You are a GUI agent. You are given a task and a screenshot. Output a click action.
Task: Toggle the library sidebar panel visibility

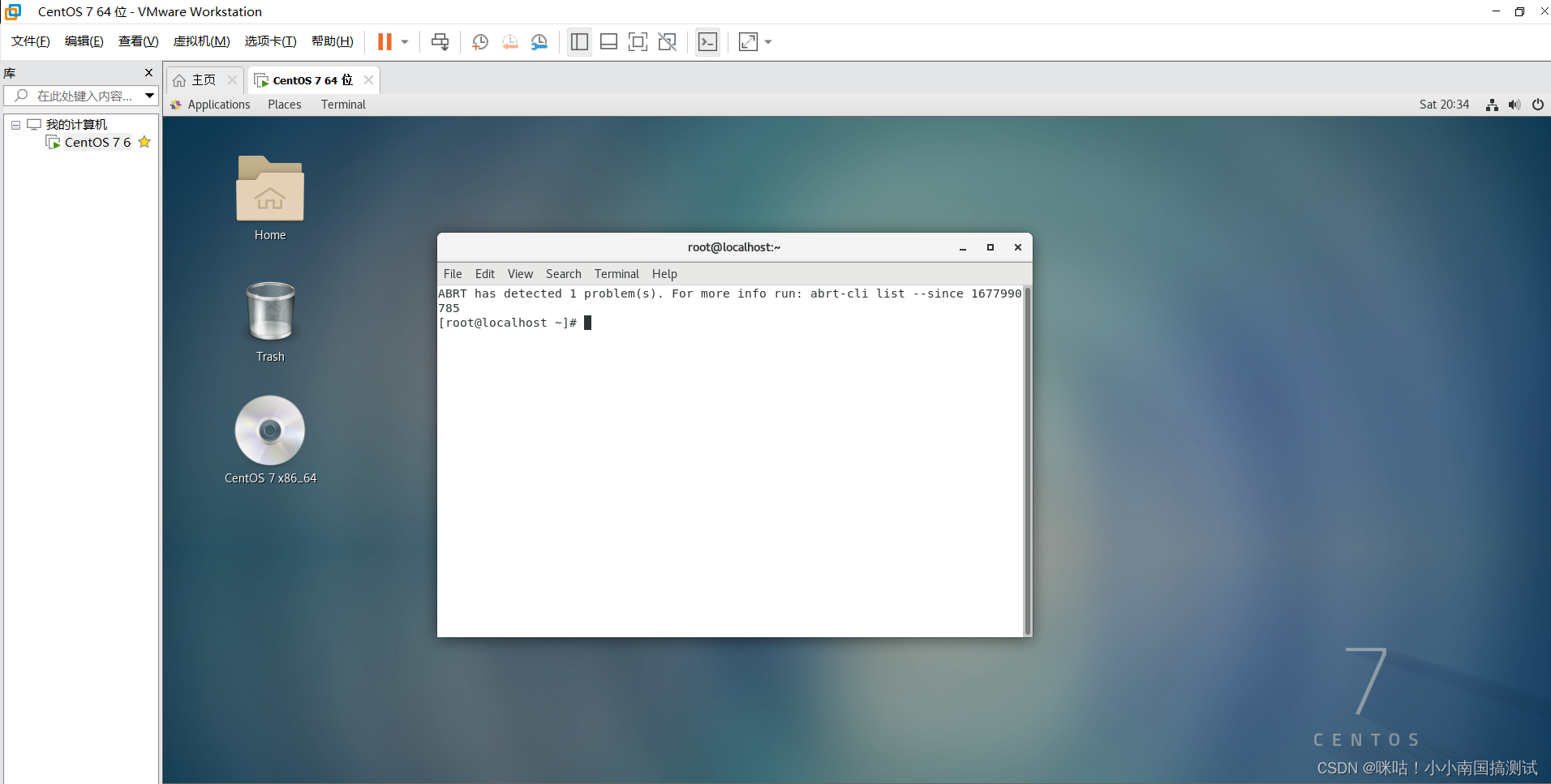tap(578, 41)
